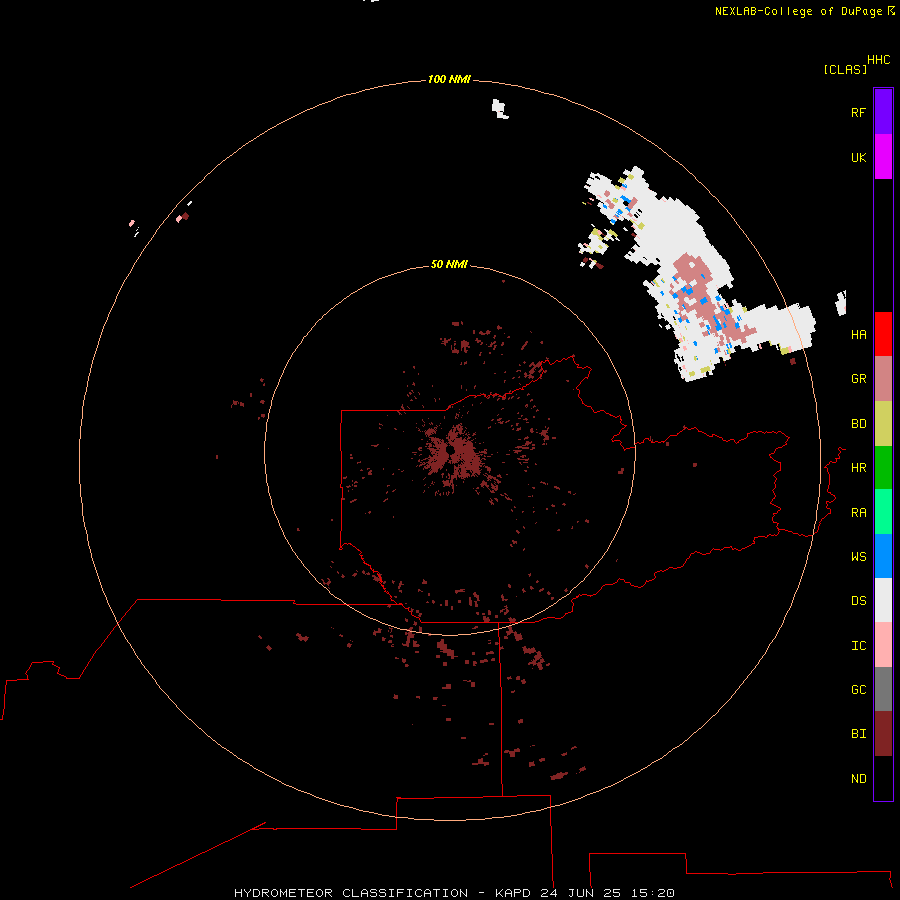
Task: Click the RA legend label
Action: pyautogui.click(x=858, y=512)
